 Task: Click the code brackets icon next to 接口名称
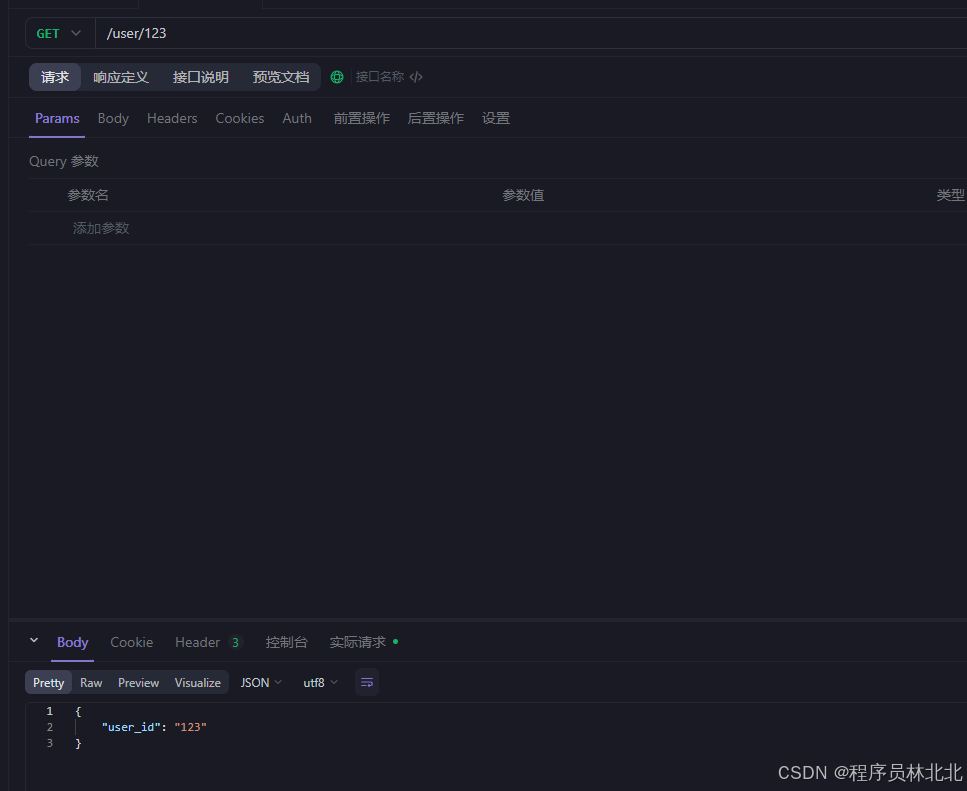[x=416, y=77]
